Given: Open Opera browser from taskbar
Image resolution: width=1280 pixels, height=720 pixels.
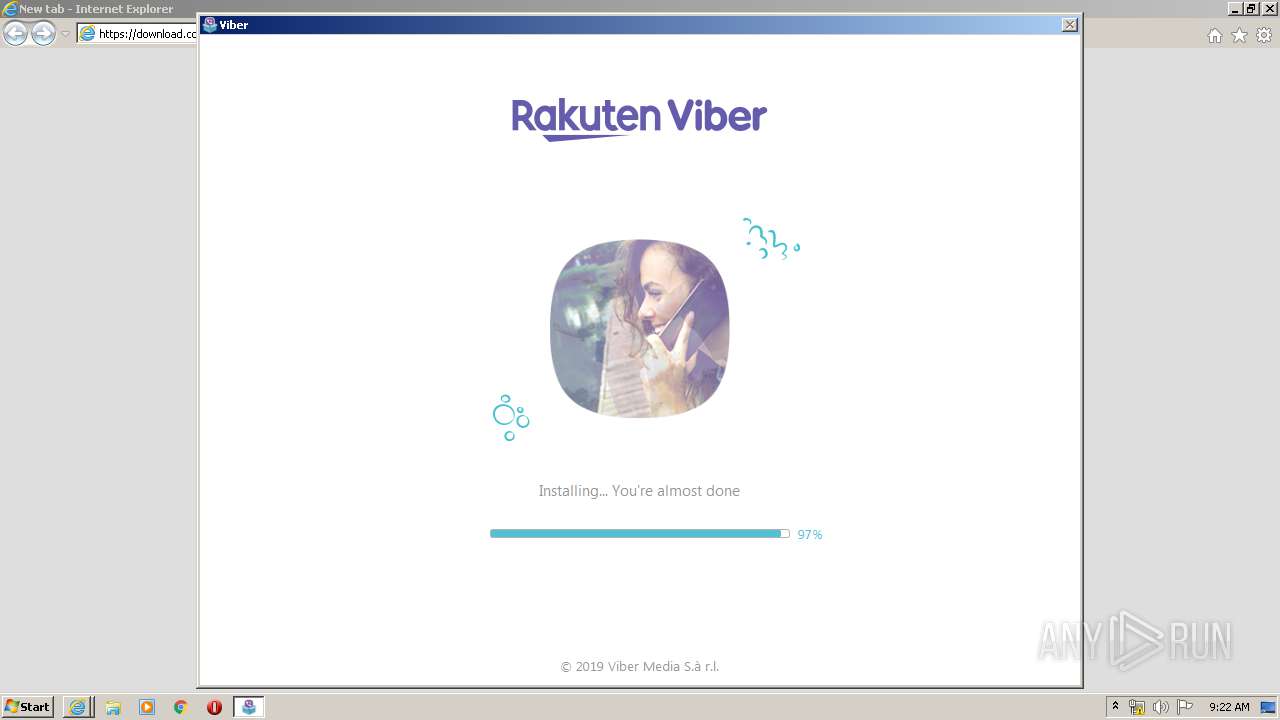Looking at the screenshot, I should click(214, 707).
